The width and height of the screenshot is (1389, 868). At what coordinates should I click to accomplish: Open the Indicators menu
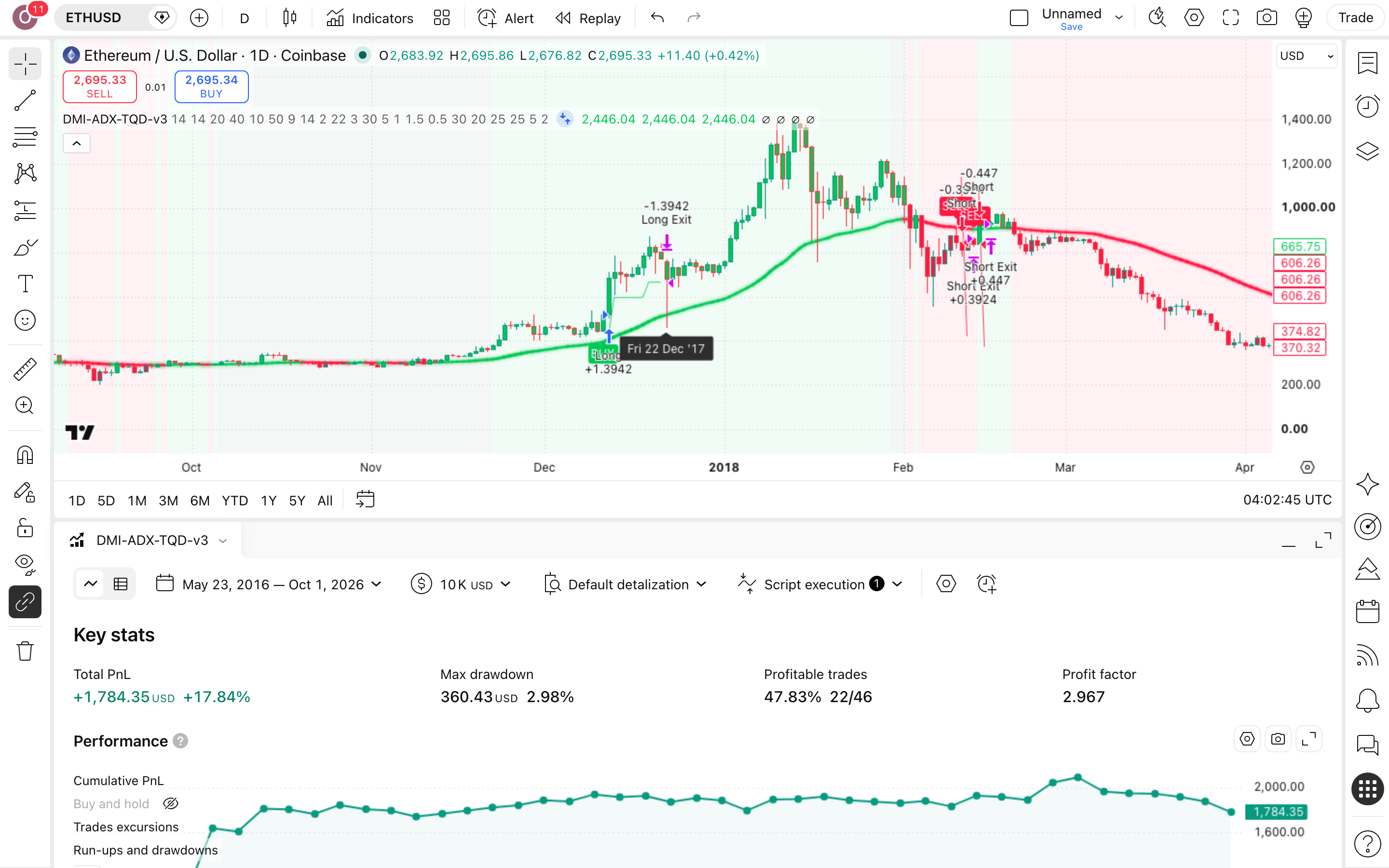369,18
